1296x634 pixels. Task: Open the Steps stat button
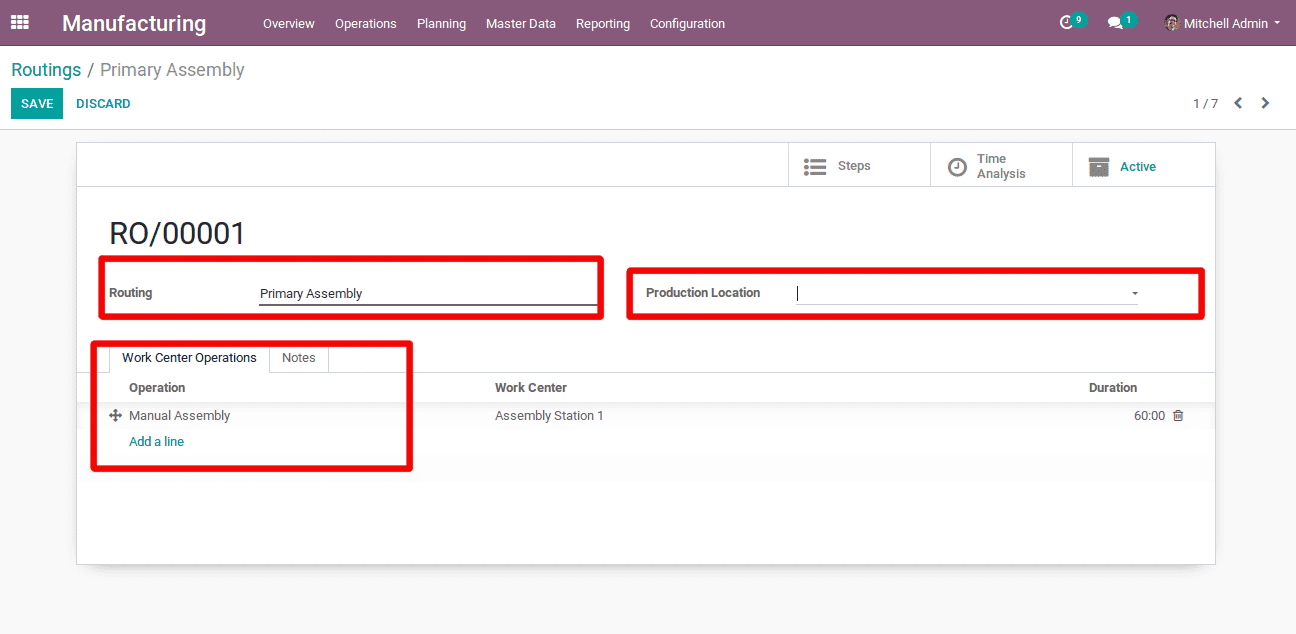(859, 165)
